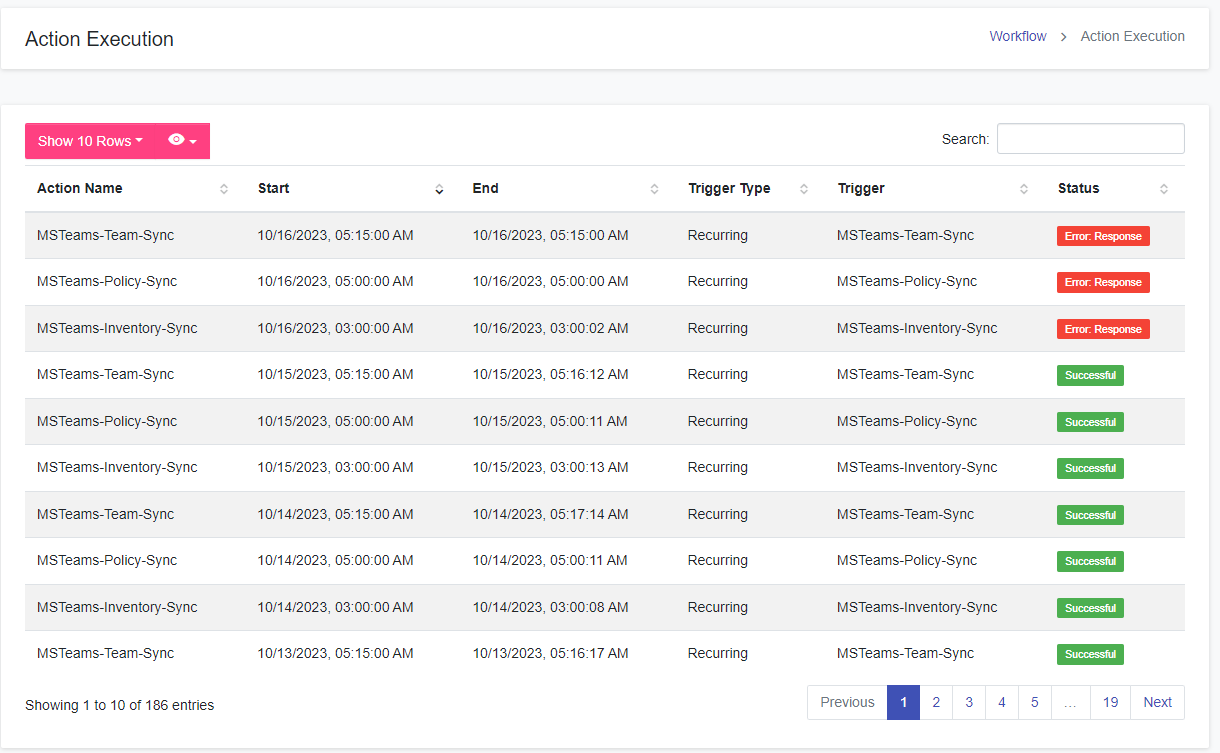The image size is (1220, 753).
Task: Select Action Name MSTeams-Team-Sync in 10/14 05:15 row
Action: coord(105,514)
